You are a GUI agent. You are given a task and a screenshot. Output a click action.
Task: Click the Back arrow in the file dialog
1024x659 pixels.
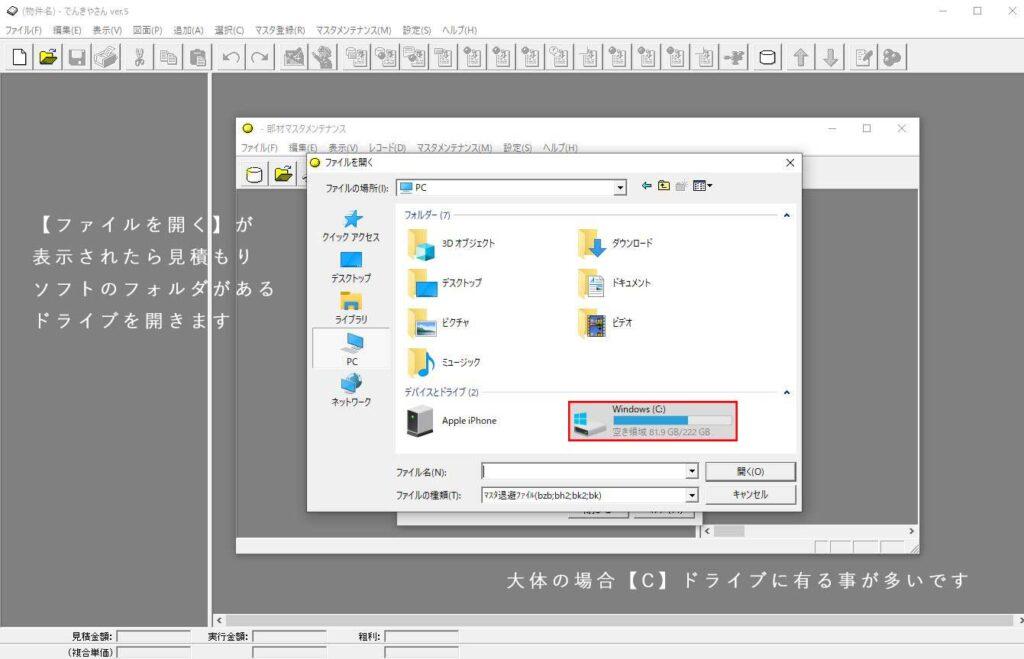(647, 186)
